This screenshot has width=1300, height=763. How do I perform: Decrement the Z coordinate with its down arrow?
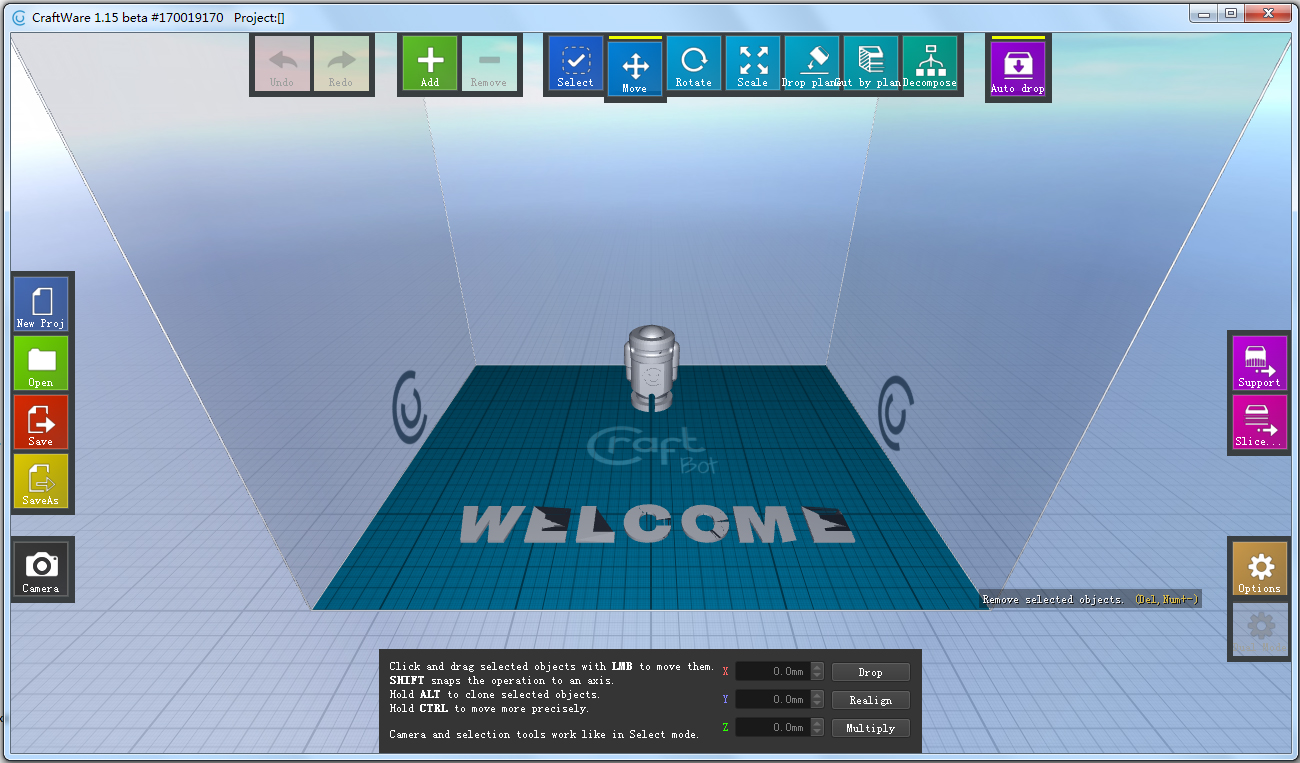(x=817, y=732)
